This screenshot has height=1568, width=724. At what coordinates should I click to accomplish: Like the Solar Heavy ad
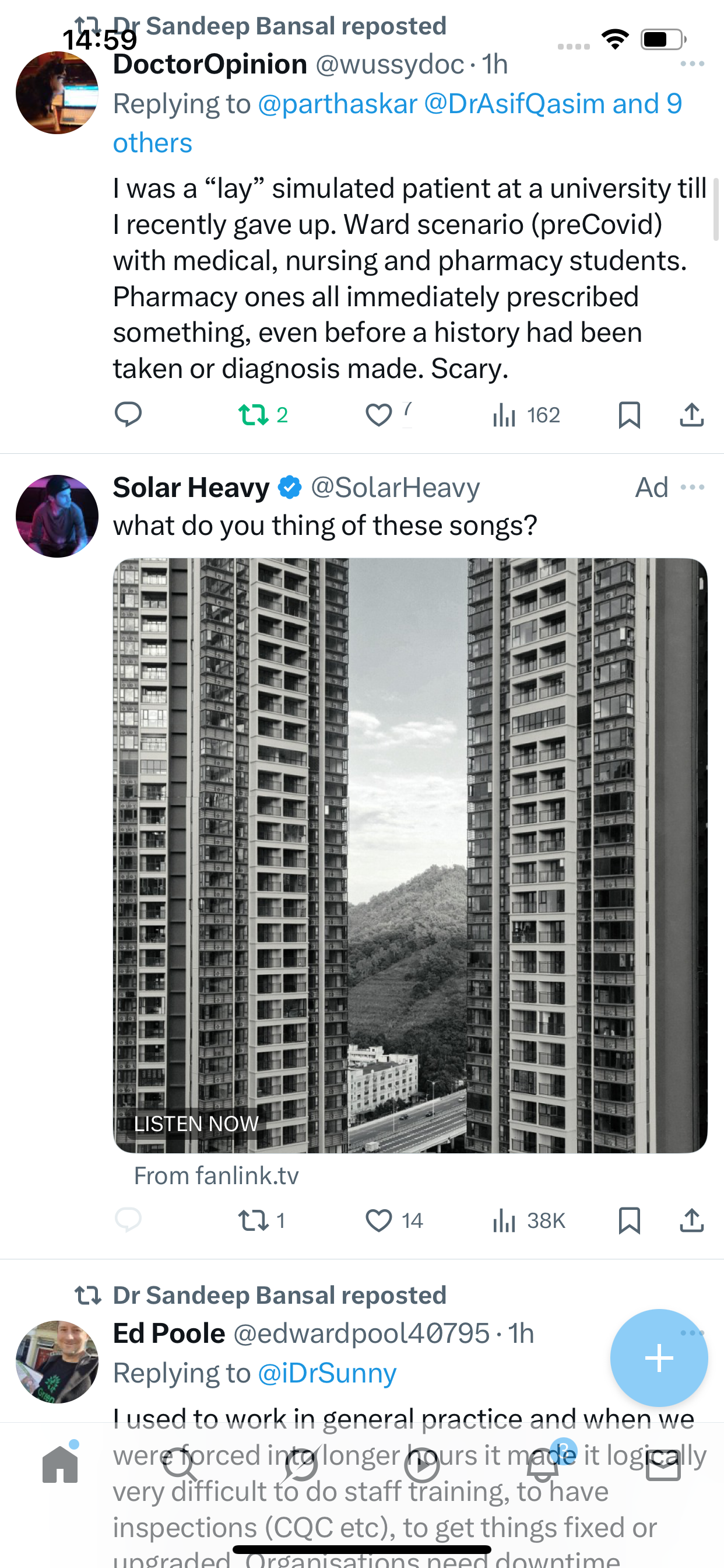point(378,1220)
